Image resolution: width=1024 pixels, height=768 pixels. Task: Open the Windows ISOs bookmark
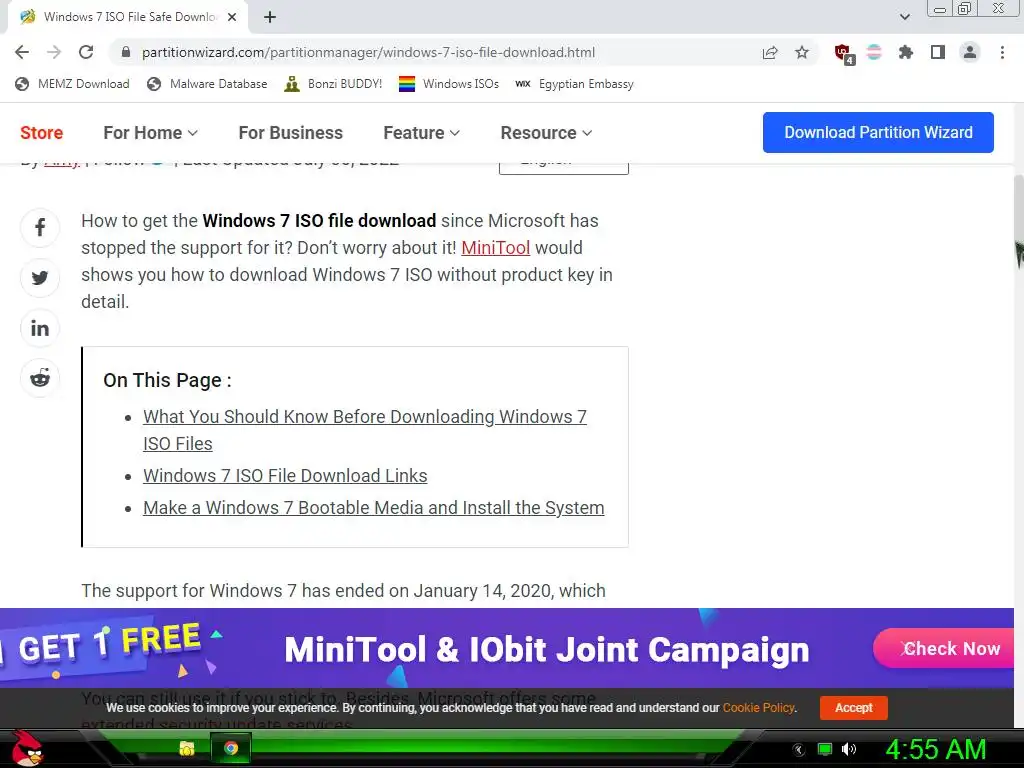(449, 84)
